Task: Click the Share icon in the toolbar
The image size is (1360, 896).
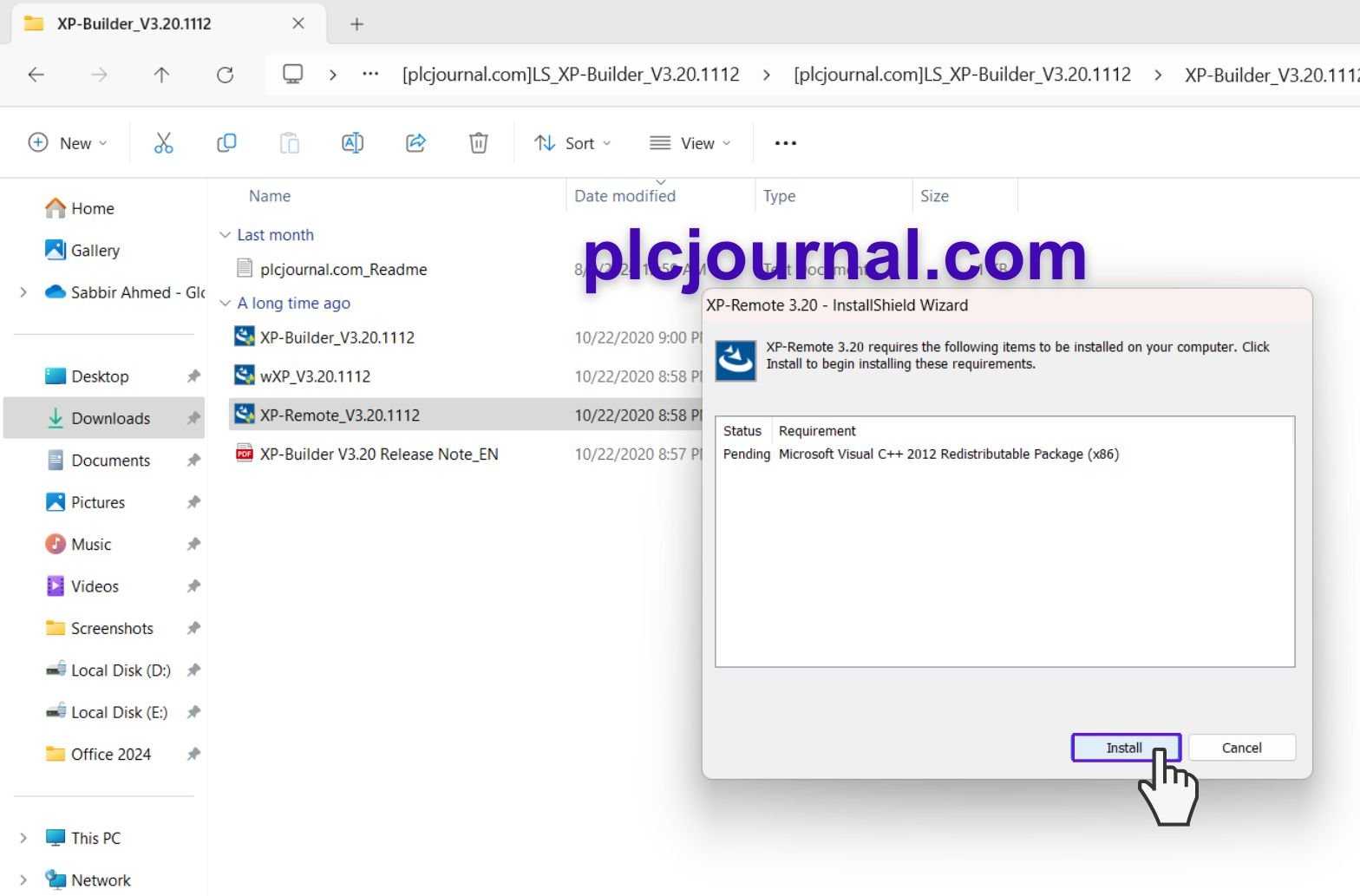Action: pos(415,143)
